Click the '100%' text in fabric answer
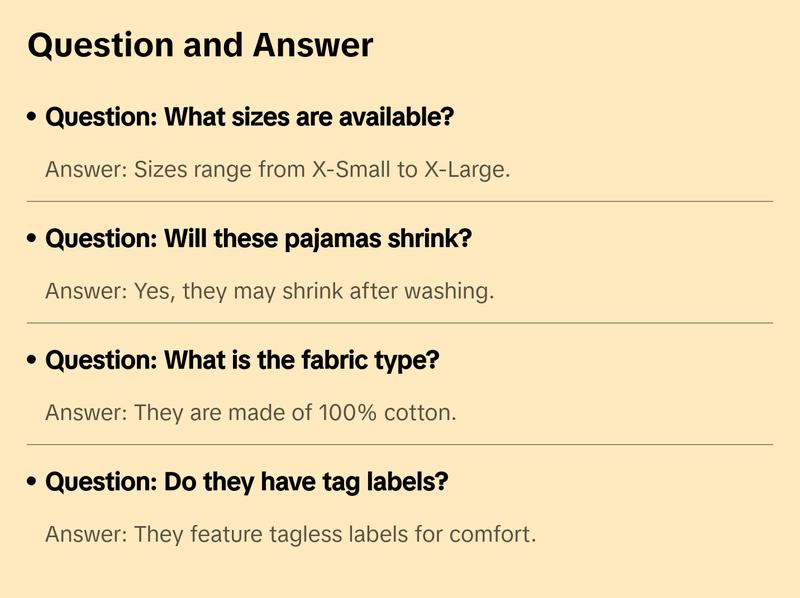The image size is (800, 598). pyautogui.click(x=345, y=412)
